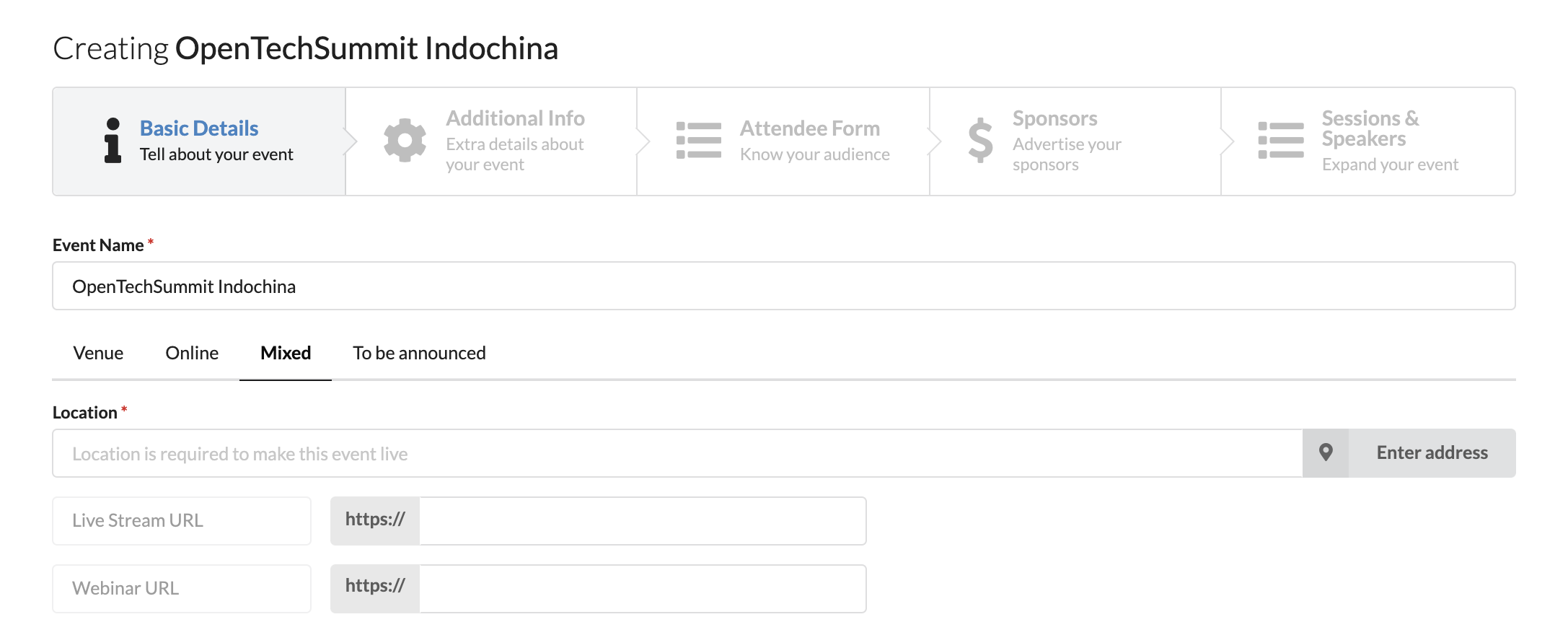Click the Webinar URL https field
Viewport: 1568px width, 635px height.
click(643, 589)
